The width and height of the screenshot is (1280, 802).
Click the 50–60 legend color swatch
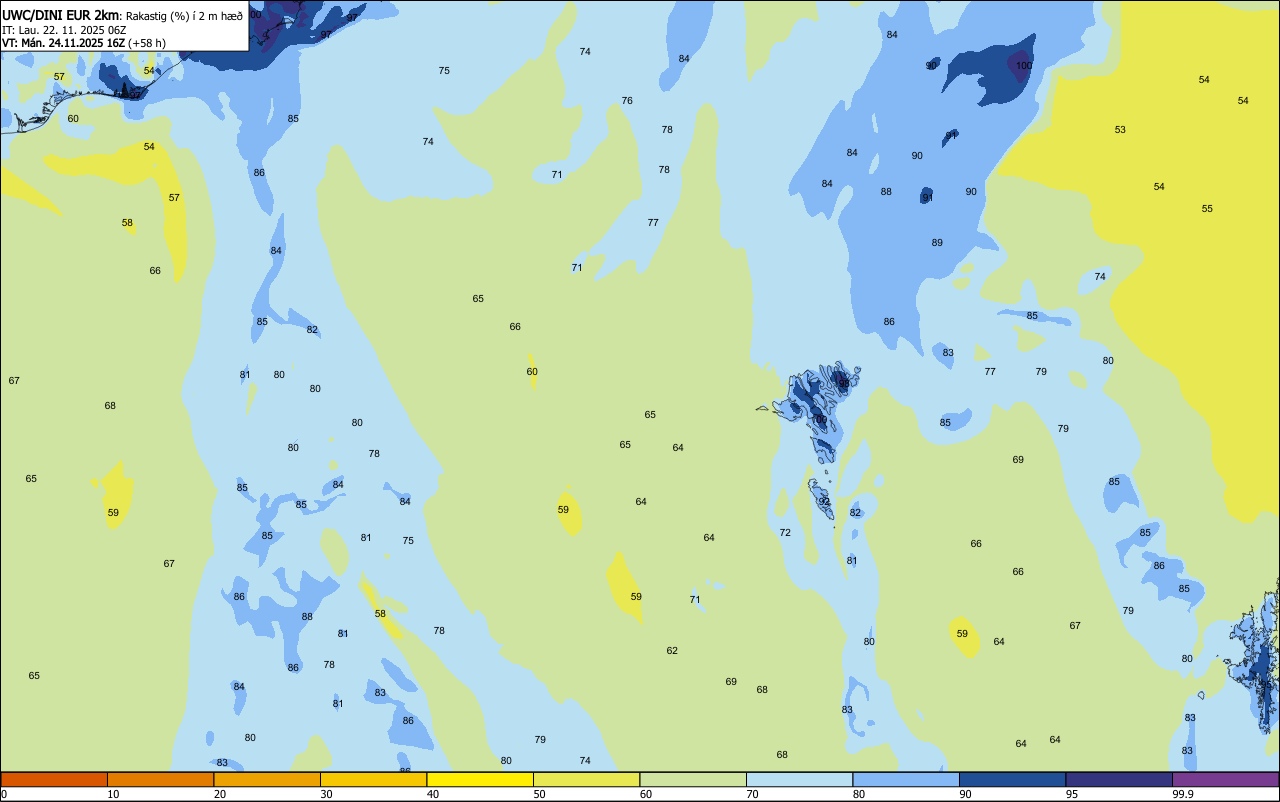[586, 779]
